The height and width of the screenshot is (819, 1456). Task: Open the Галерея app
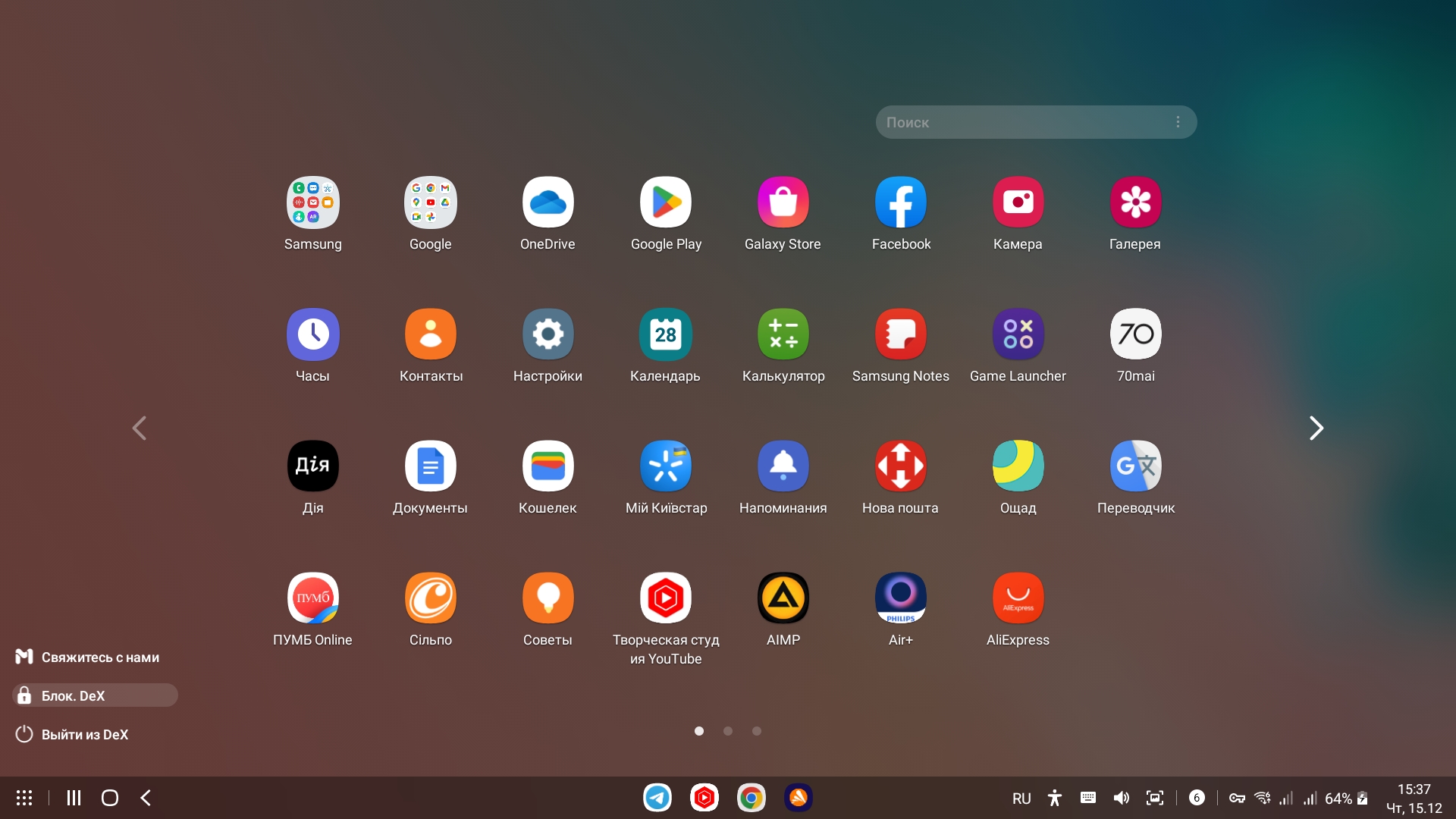pyautogui.click(x=1136, y=202)
